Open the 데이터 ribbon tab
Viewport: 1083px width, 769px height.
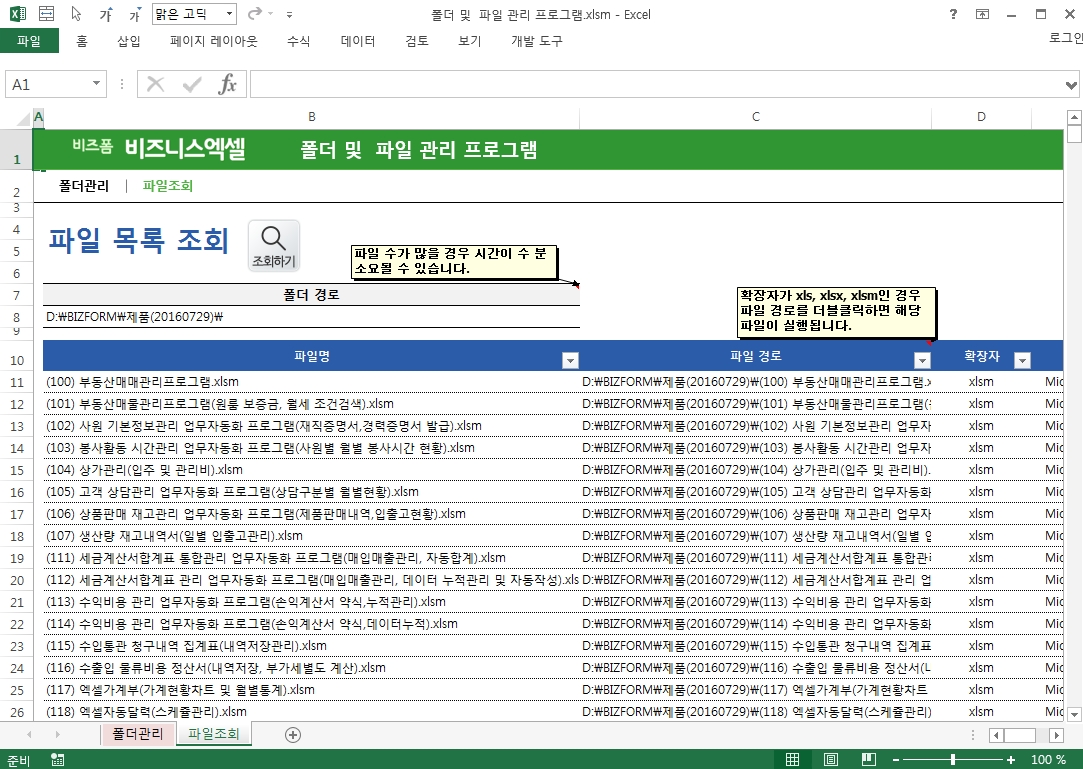click(358, 41)
